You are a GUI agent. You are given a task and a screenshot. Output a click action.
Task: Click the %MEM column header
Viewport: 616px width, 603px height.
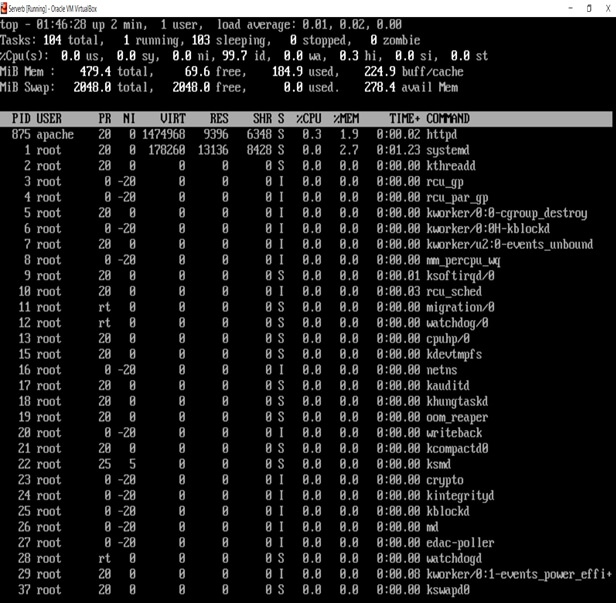pyautogui.click(x=346, y=119)
